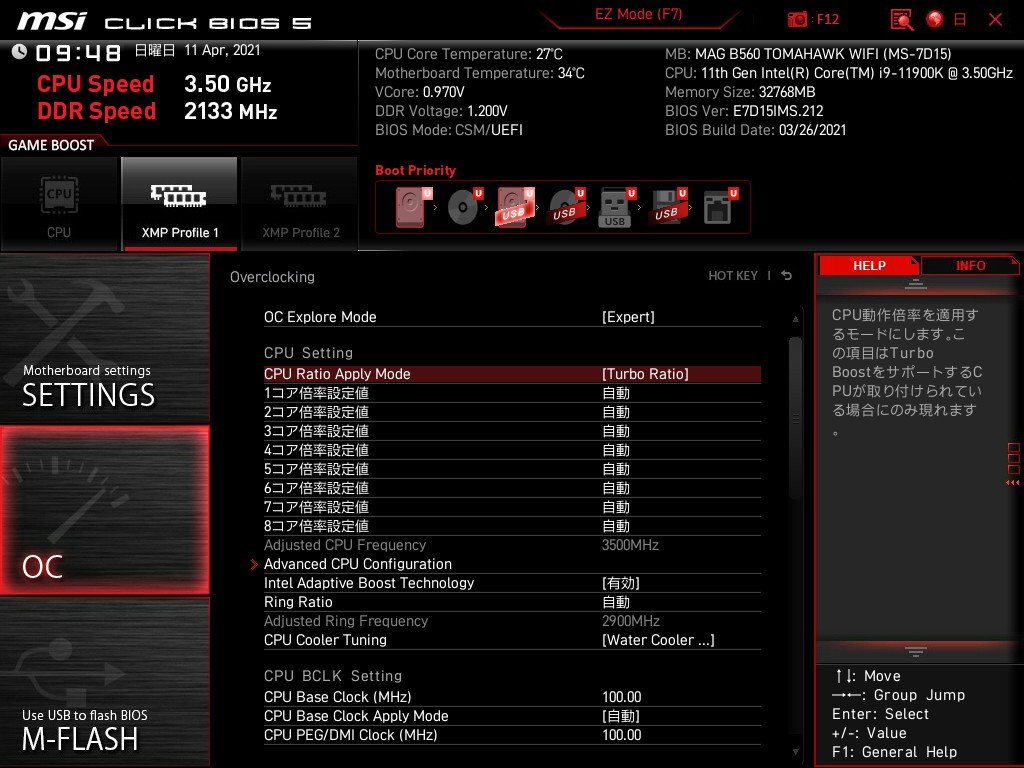The height and width of the screenshot is (768, 1024).
Task: Edit the CPU Base Clock (MHz) value
Action: [x=512, y=697]
